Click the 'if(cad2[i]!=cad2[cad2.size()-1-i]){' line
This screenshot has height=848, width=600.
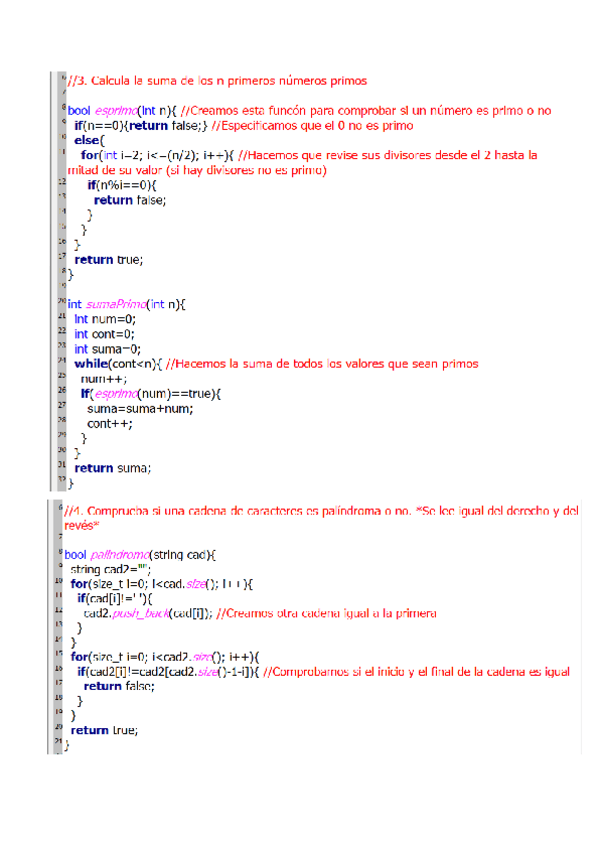pos(168,672)
